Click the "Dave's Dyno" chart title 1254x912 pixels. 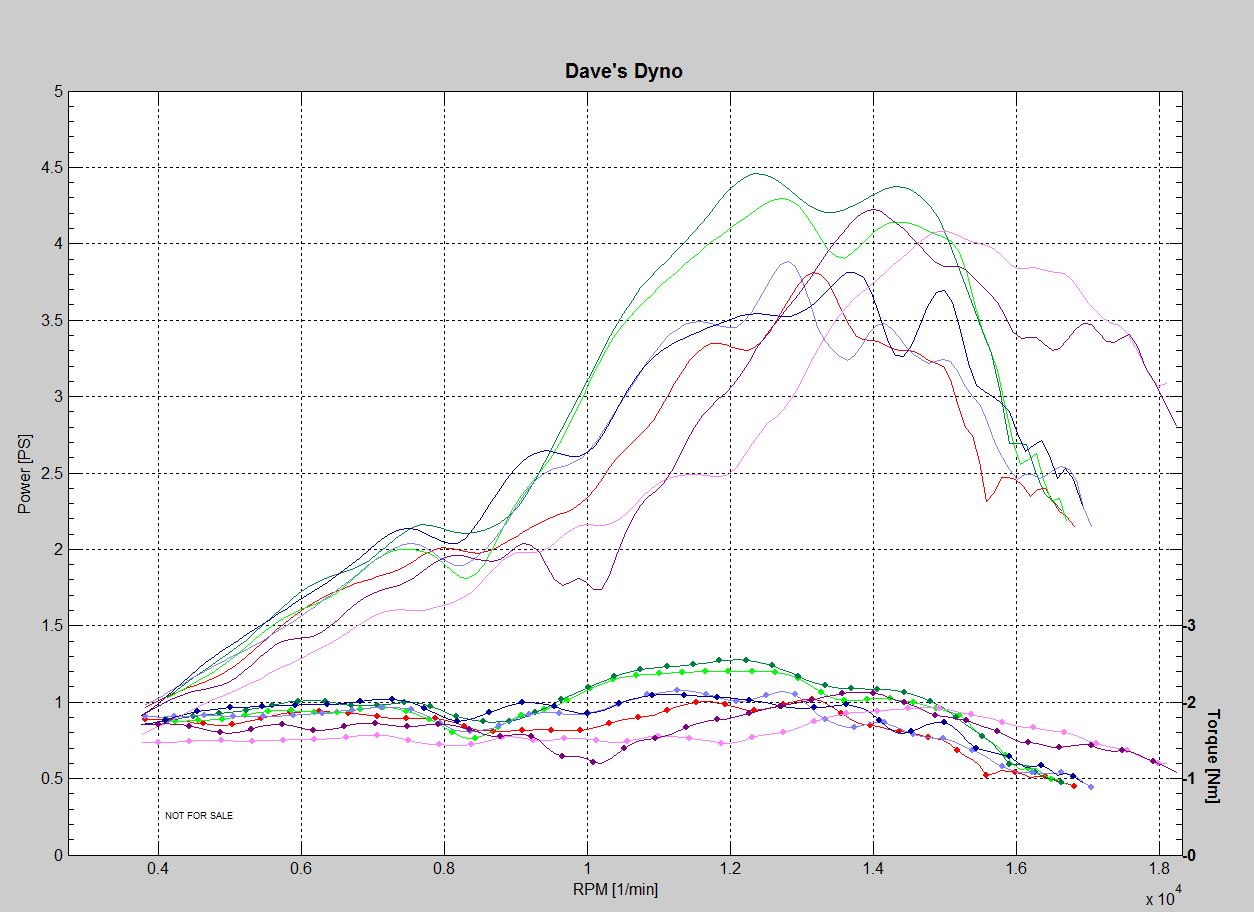[x=623, y=71]
